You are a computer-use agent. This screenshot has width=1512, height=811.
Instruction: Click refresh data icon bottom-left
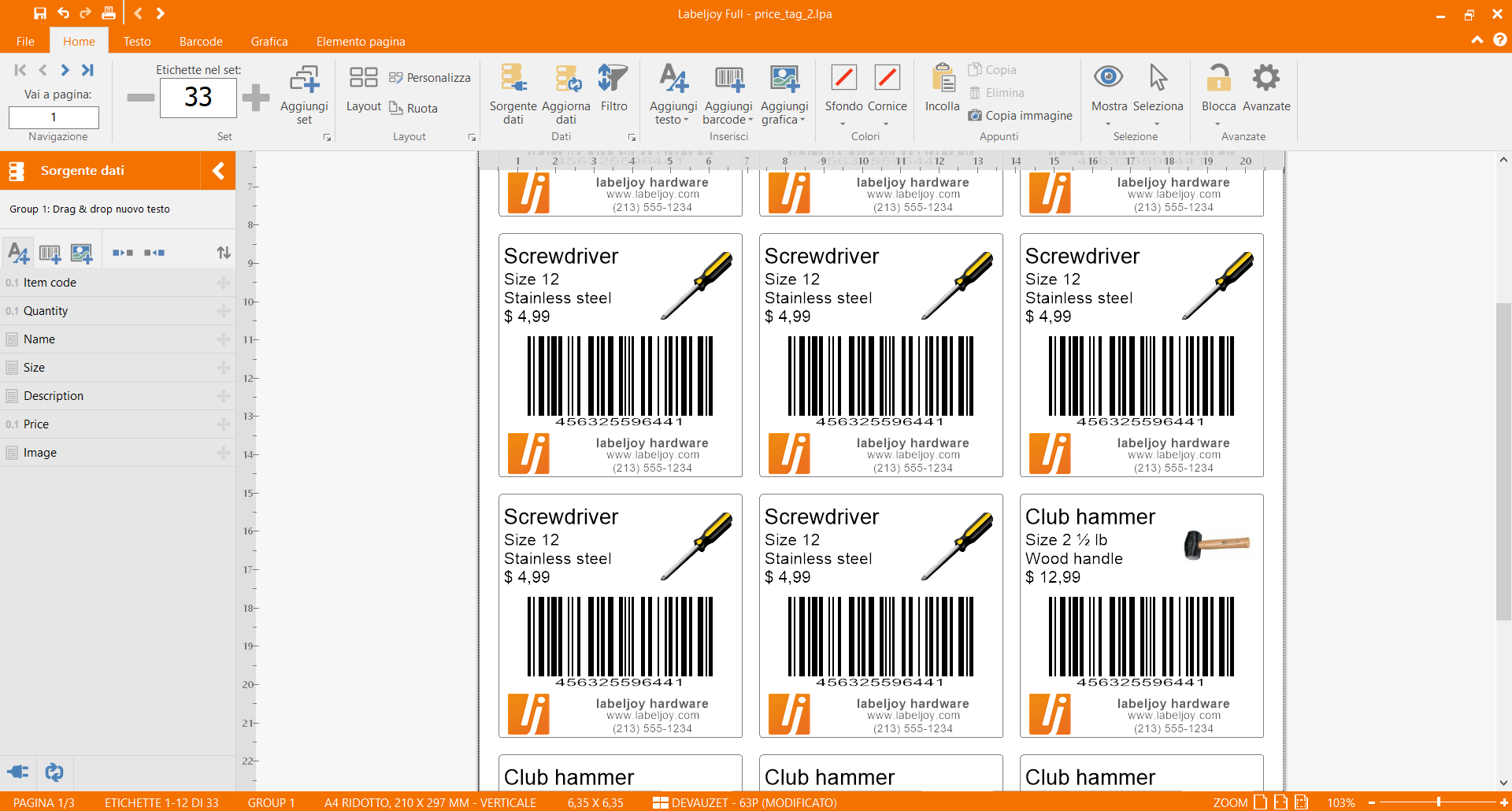point(54,772)
